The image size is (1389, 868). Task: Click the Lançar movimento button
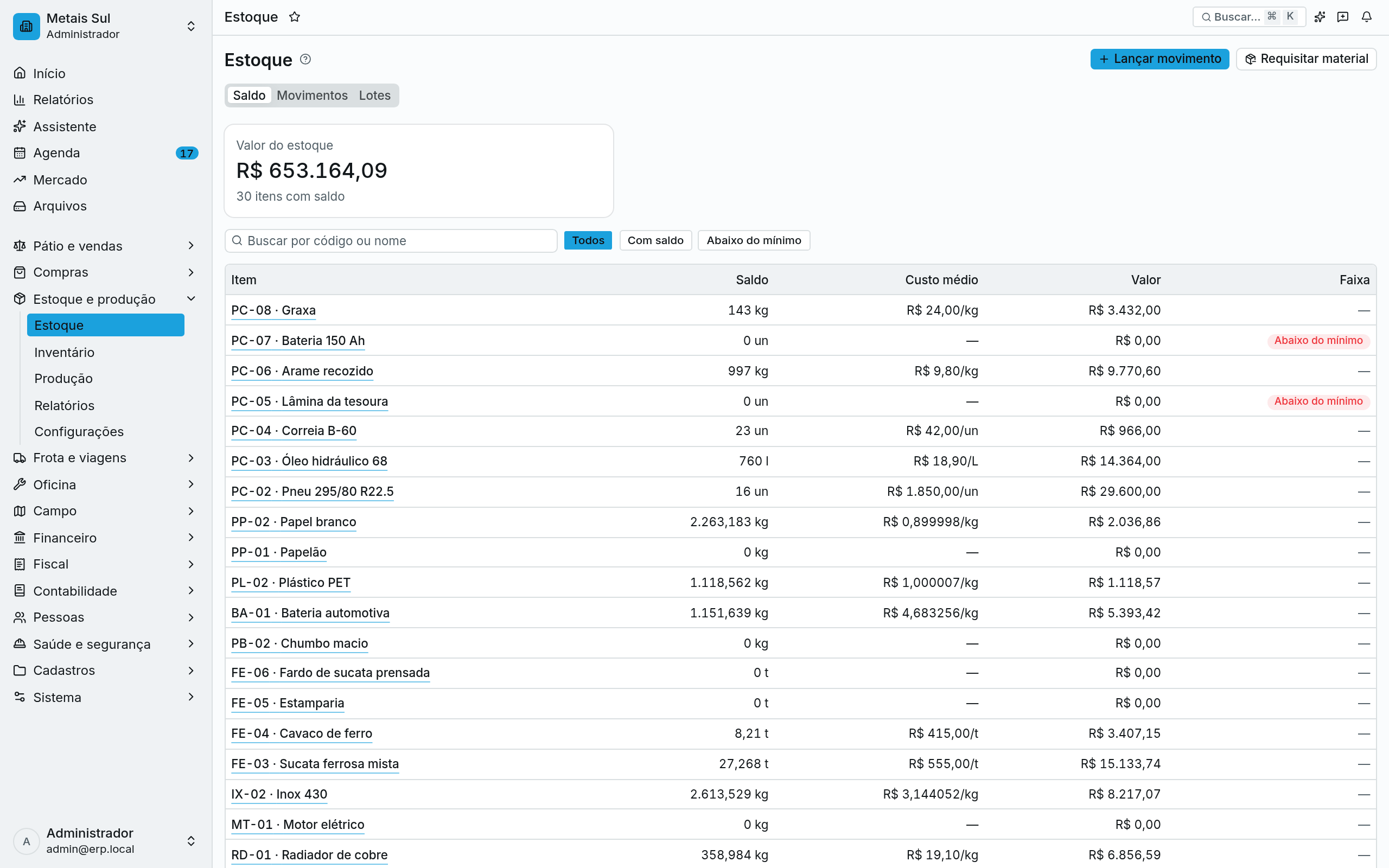tap(1159, 59)
